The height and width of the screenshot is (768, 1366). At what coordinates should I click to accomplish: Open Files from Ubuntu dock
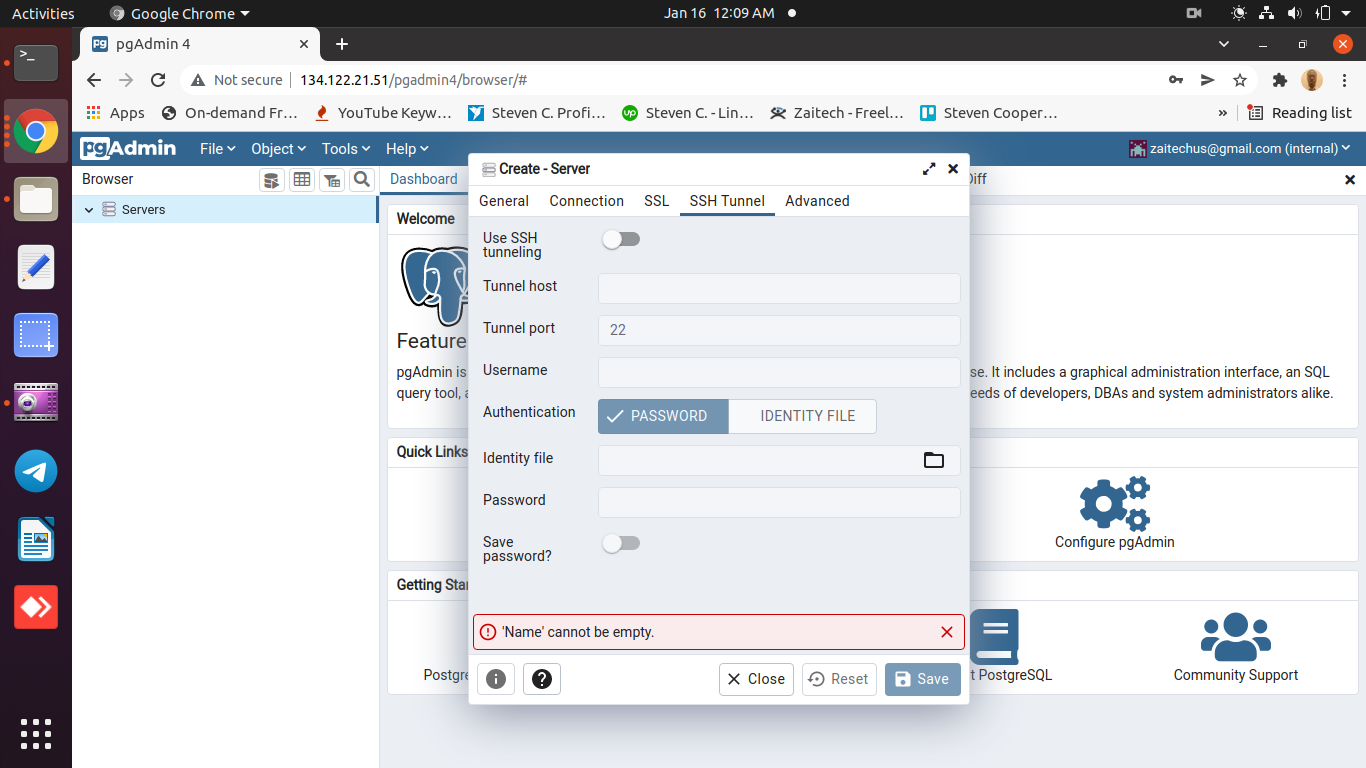[36, 199]
